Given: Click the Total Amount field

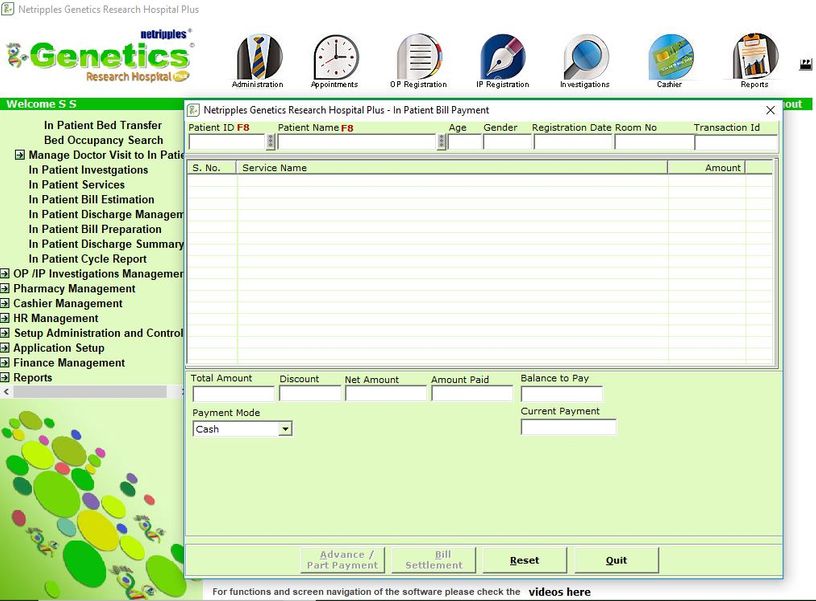Looking at the screenshot, I should 233,393.
